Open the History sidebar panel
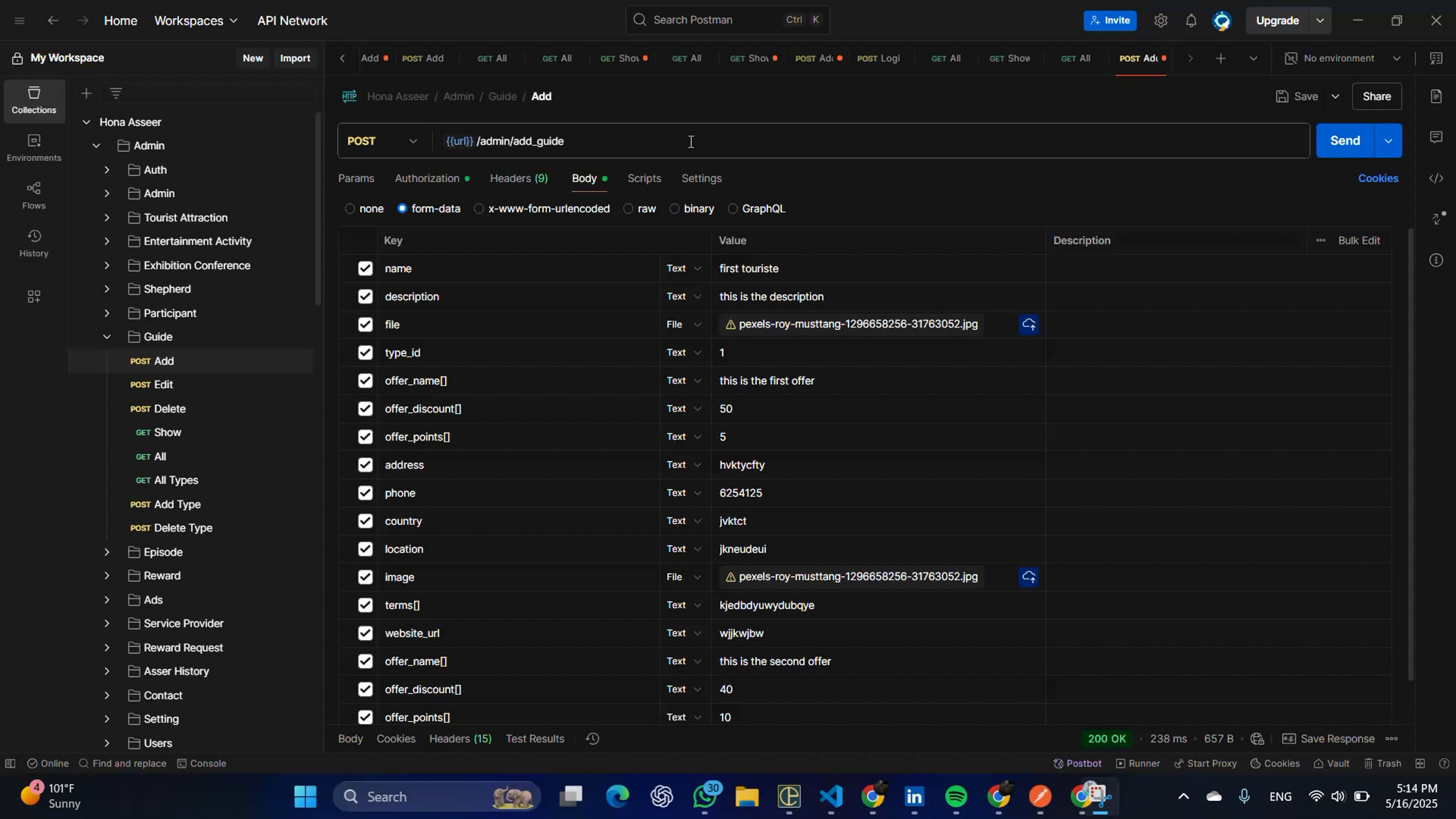This screenshot has width=1456, height=819. click(x=33, y=243)
